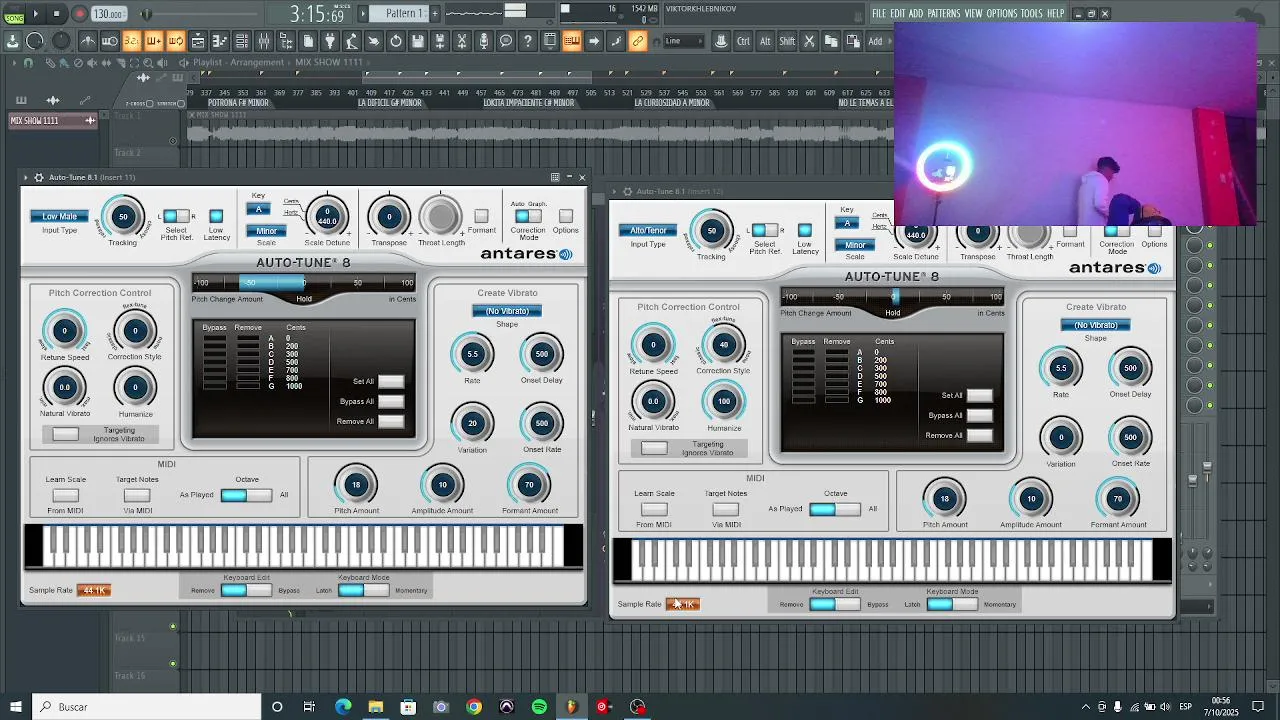Screen dimensions: 1280x720
Task: Click the Retune Speed knob in the left Auto-Tune
Action: click(x=64, y=331)
